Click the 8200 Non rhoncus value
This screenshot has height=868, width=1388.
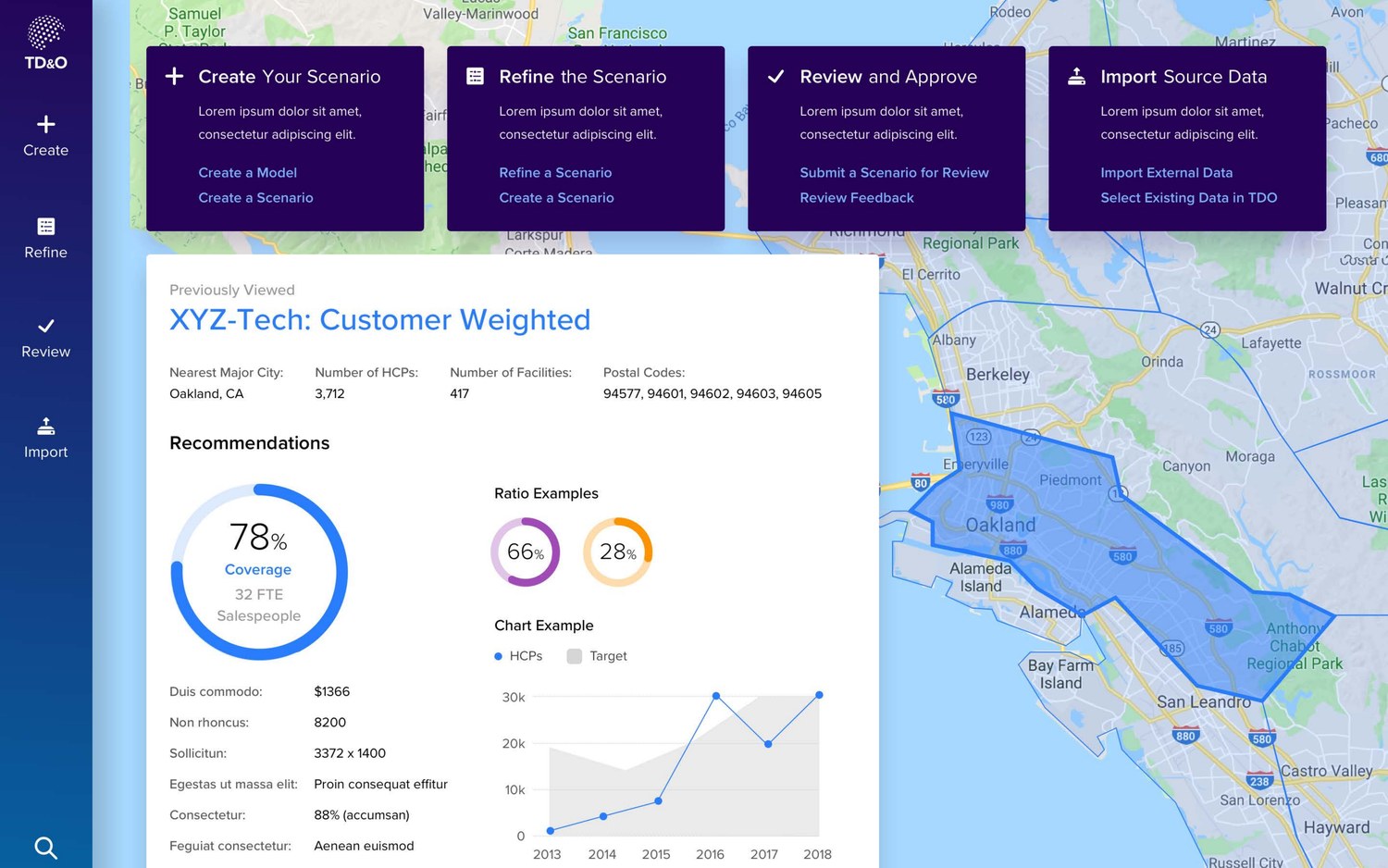329,723
